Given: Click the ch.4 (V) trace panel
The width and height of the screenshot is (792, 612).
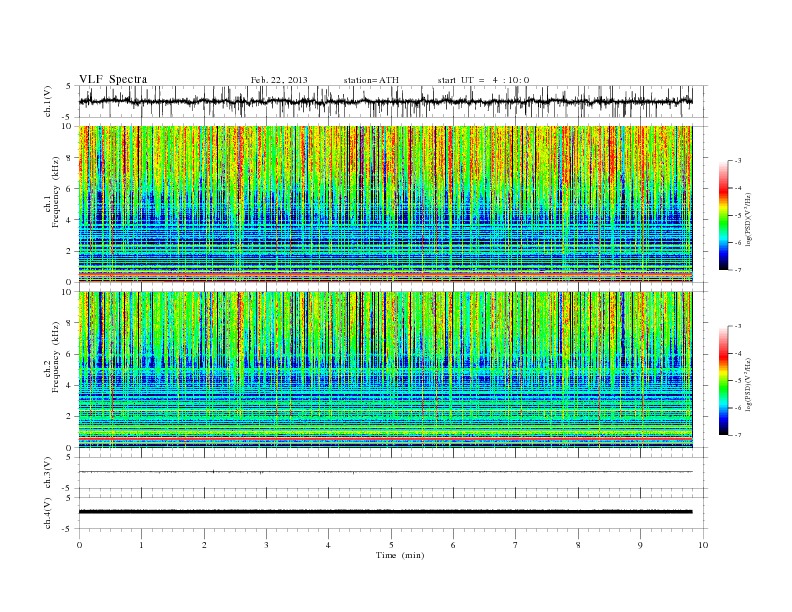Looking at the screenshot, I should (x=393, y=513).
